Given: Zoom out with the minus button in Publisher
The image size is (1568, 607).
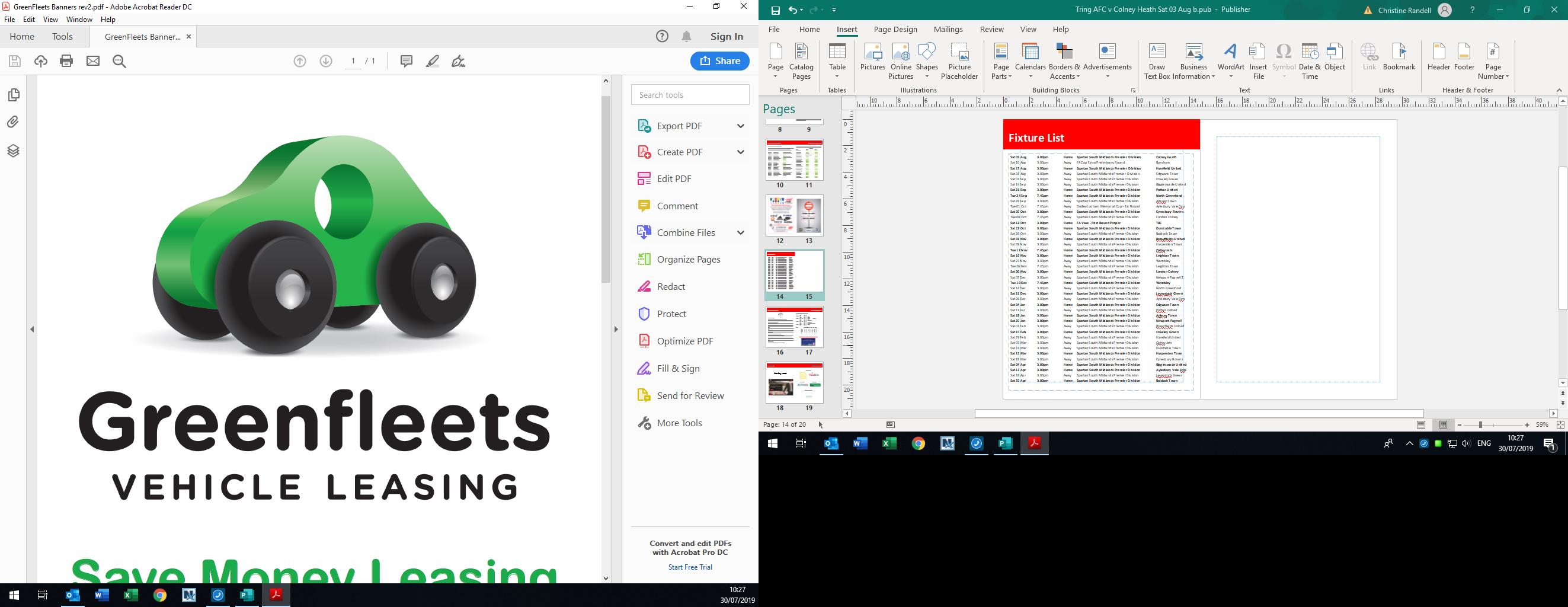Looking at the screenshot, I should (1460, 425).
